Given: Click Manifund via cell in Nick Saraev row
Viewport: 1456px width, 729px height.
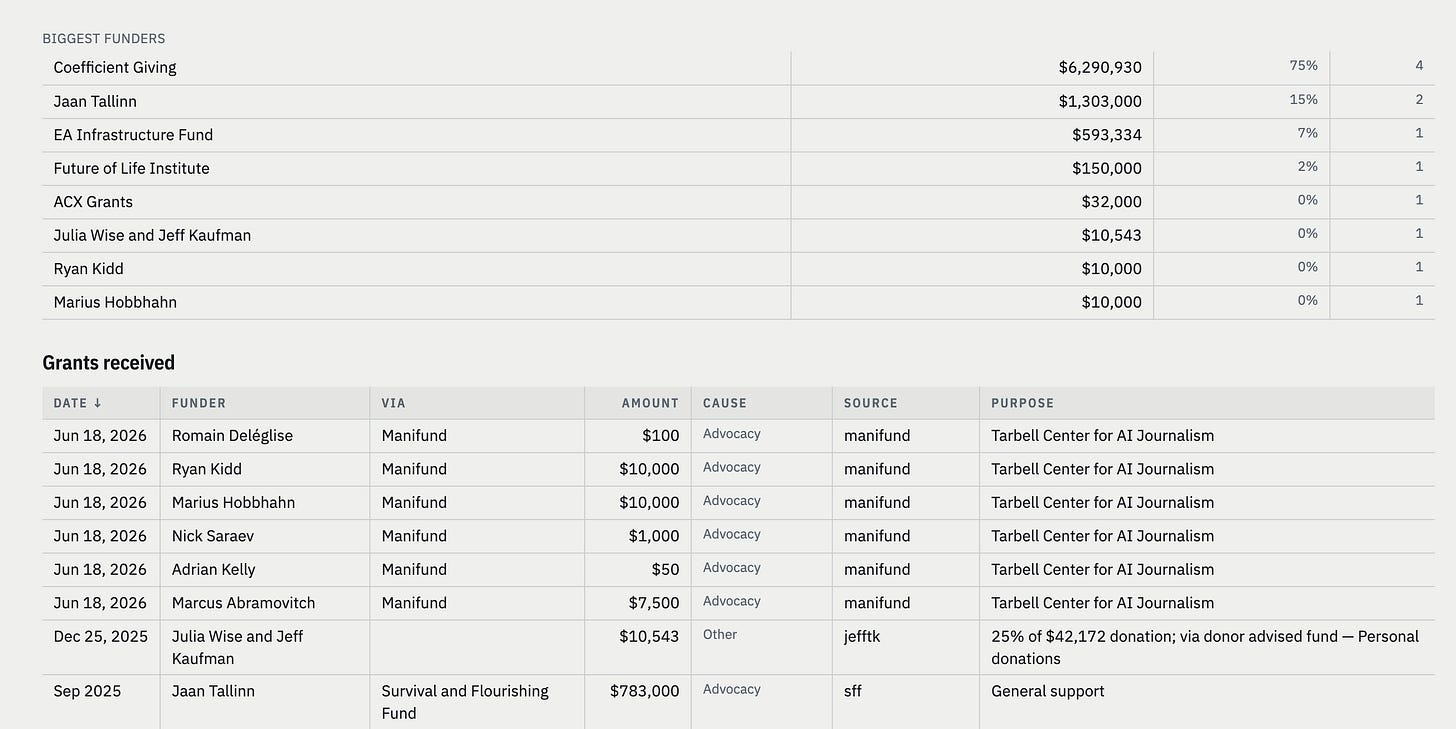Looking at the screenshot, I should click(x=414, y=536).
